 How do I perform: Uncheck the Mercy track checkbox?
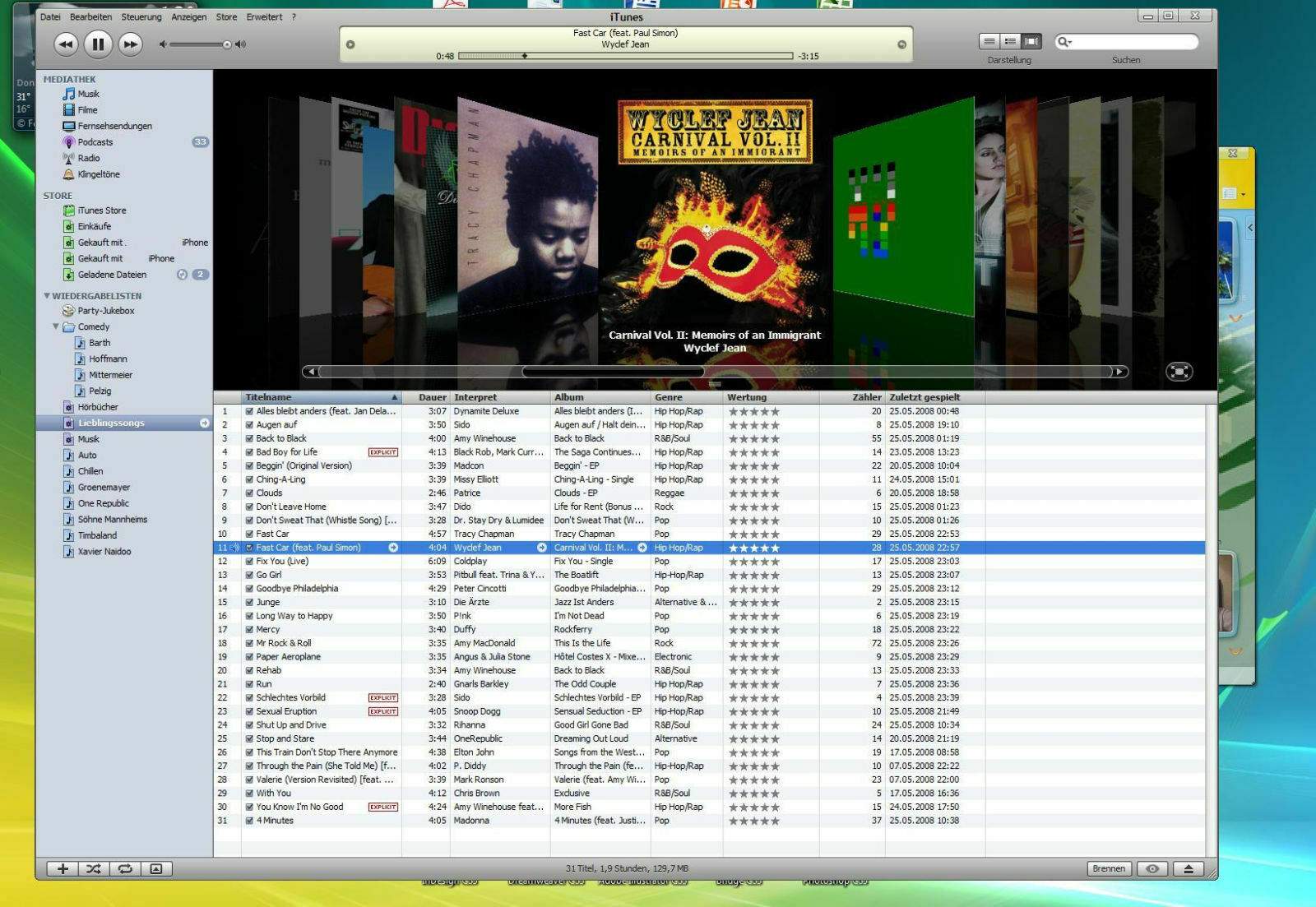[x=249, y=630]
